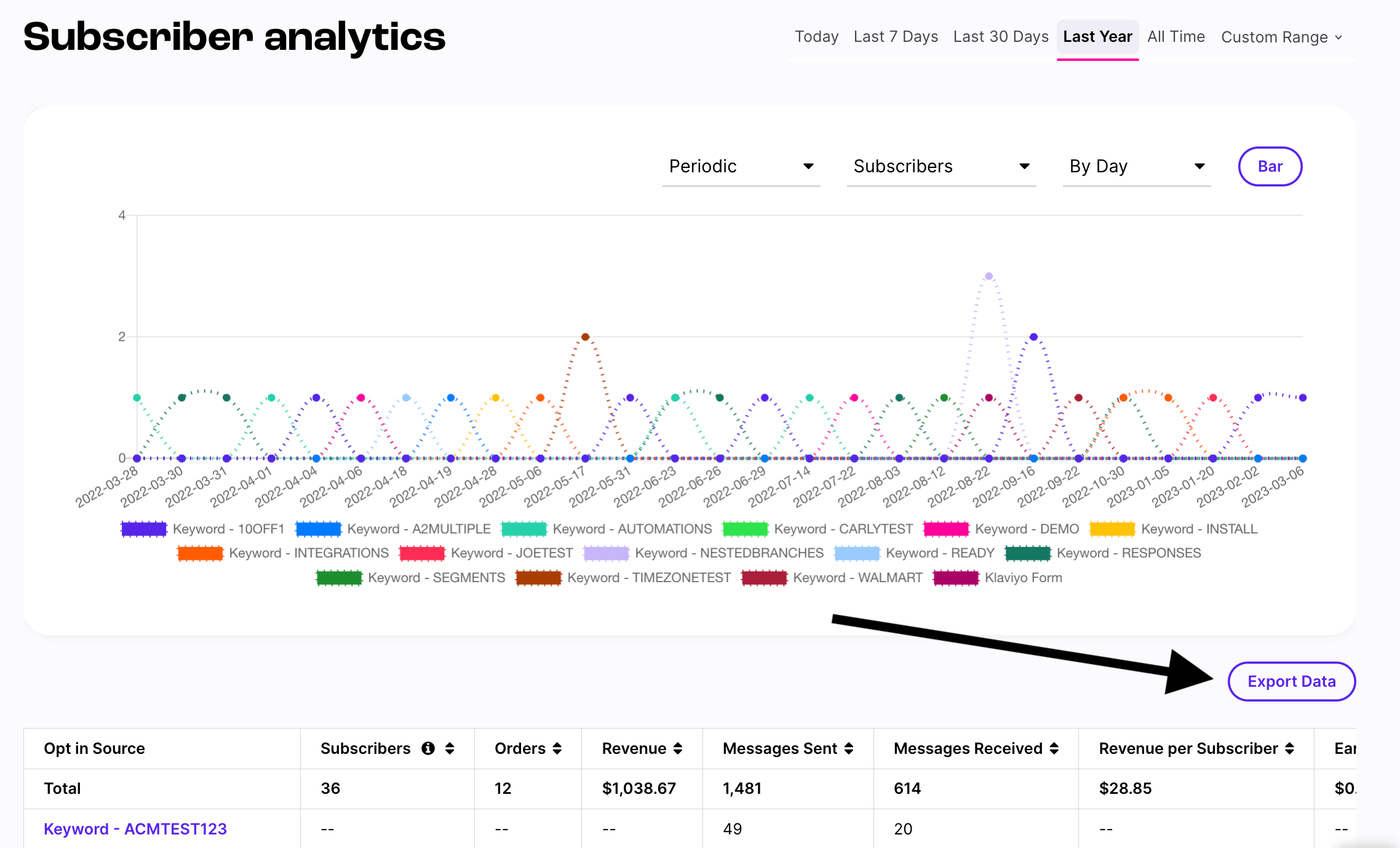Open the By Day granularity dropdown
The image size is (1400, 848).
(x=1136, y=166)
